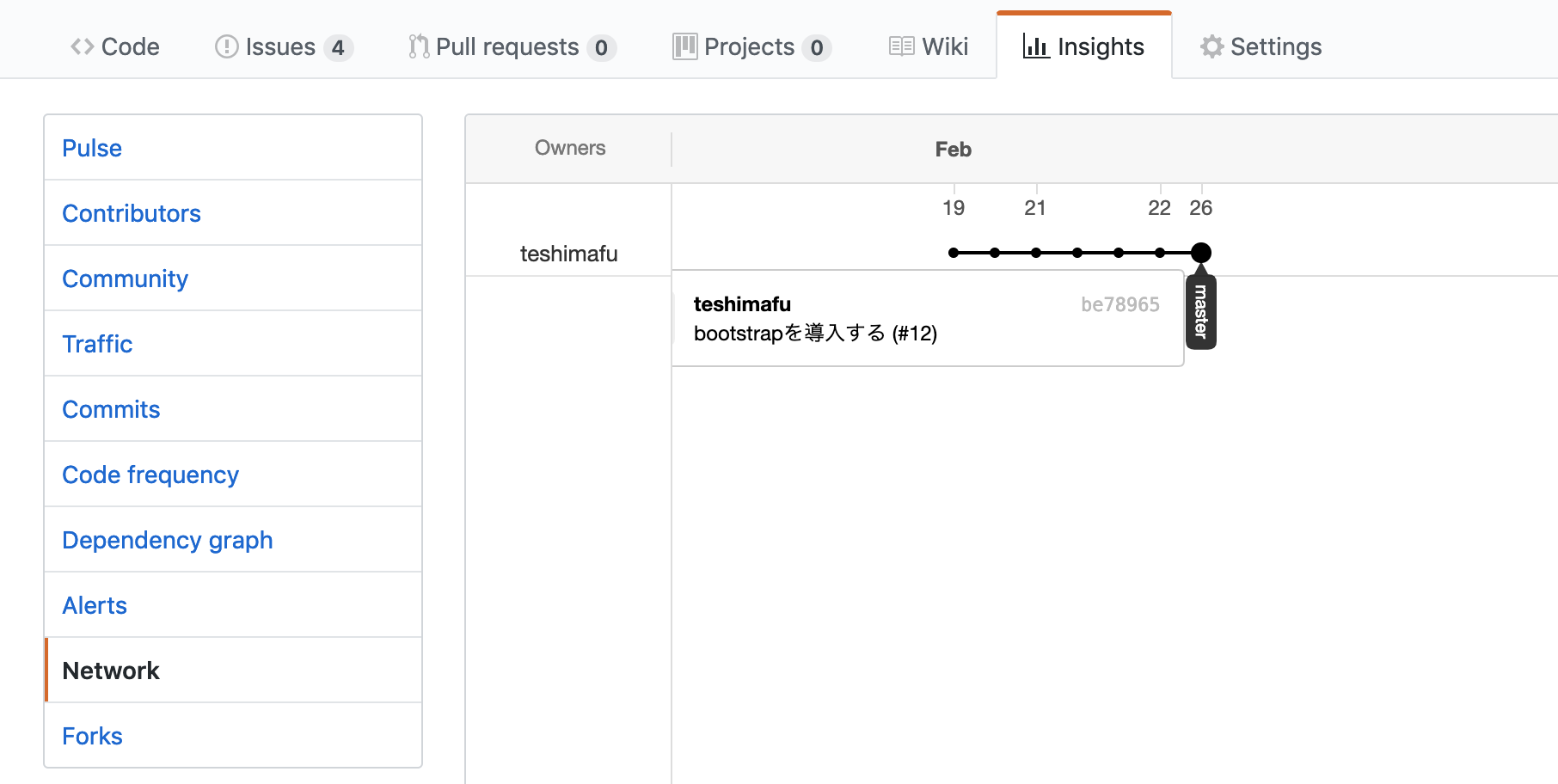The height and width of the screenshot is (784, 1558).
Task: Show the Code frequency section
Action: coord(150,475)
